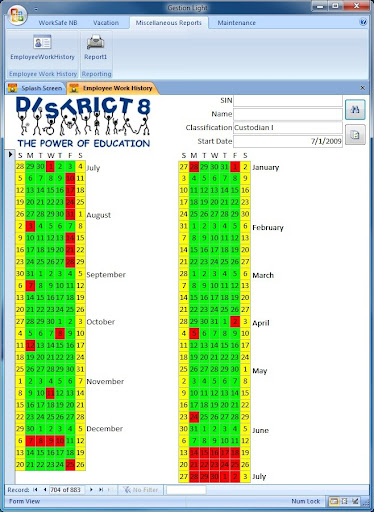Open the Maintenance ribbon tab
This screenshot has width=374, height=512.
click(237, 23)
